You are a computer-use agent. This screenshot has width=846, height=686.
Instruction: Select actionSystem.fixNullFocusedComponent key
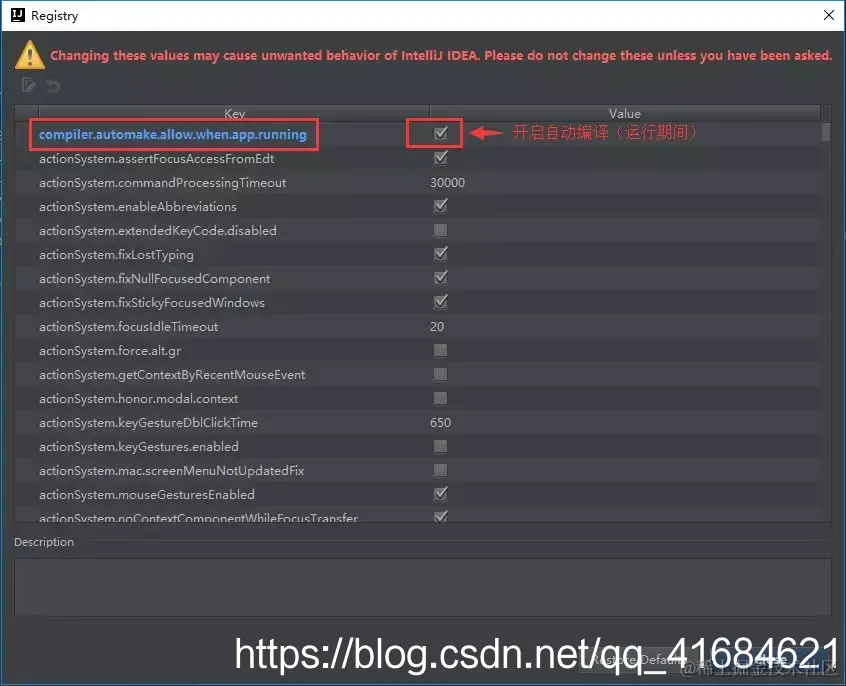(154, 279)
